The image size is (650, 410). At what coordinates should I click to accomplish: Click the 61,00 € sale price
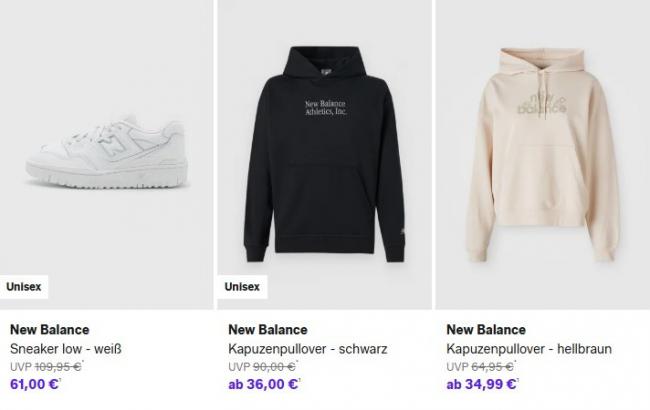click(34, 383)
